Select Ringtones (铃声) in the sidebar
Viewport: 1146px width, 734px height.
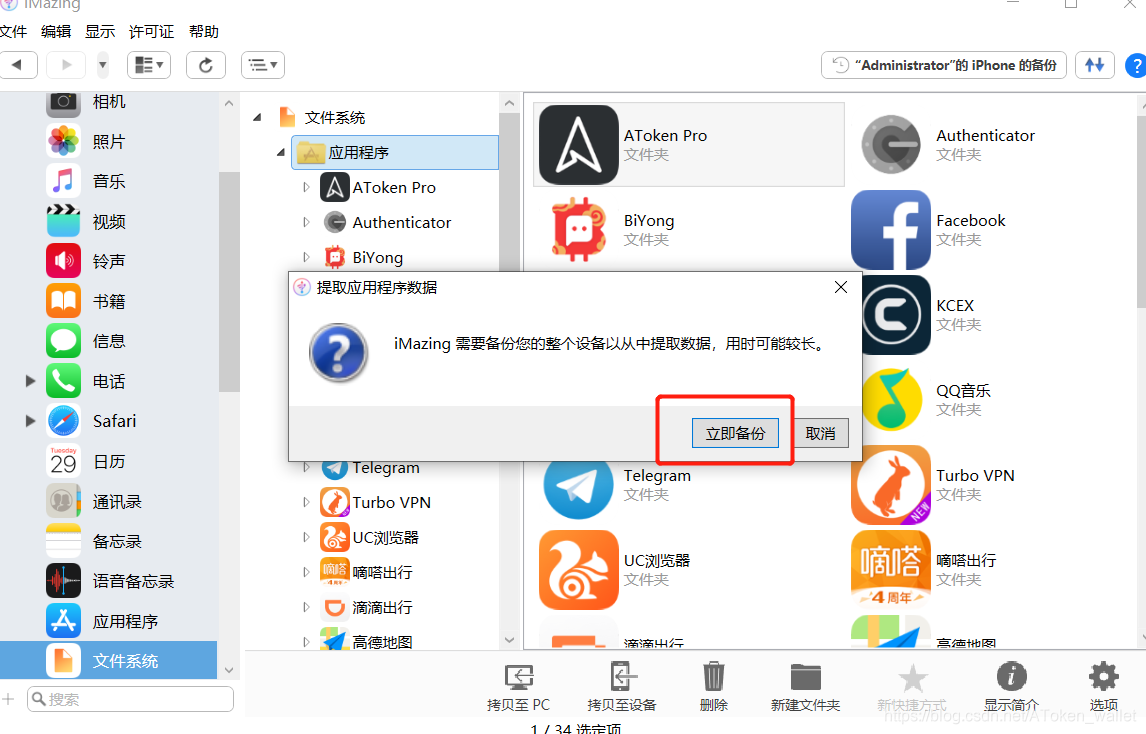coord(110,261)
